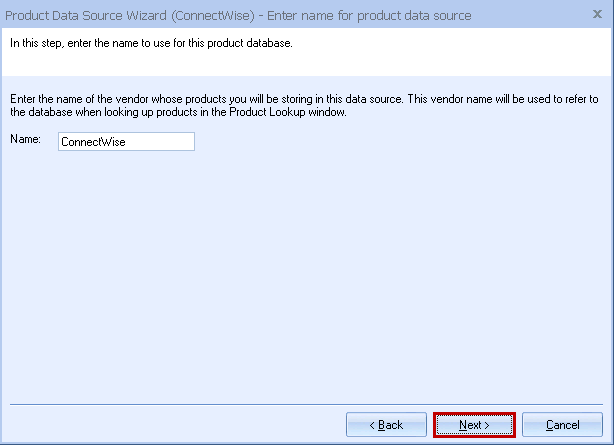Close the wizard with the X button

pos(598,17)
